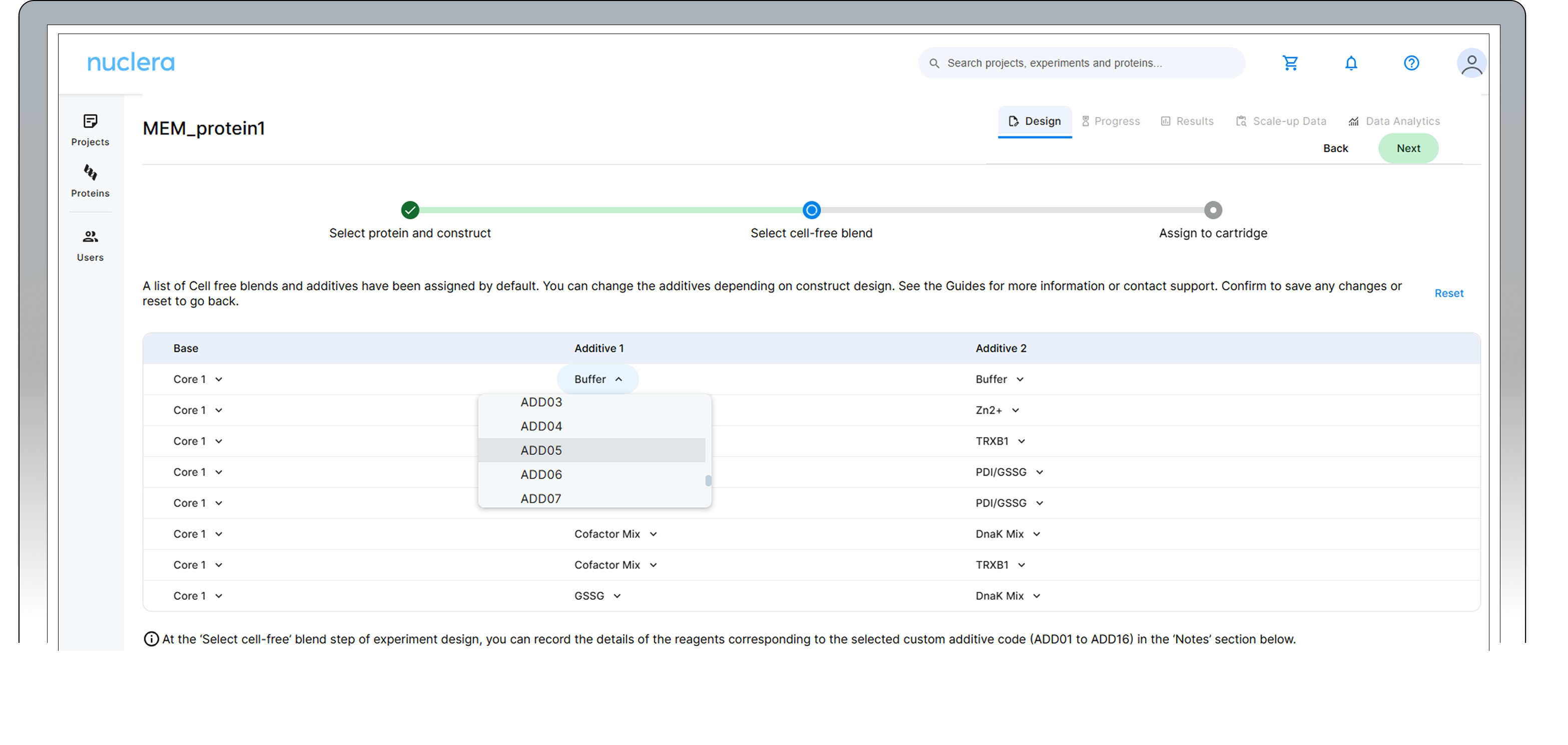Screen dimensions: 1568x745
Task: Open the shopping cart icon
Action: coord(1290,63)
